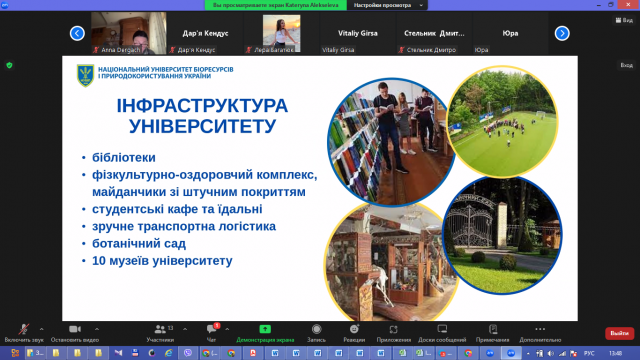This screenshot has width=640, height=360.
Task: Expand participants options arrow
Action: pyautogui.click(x=185, y=329)
